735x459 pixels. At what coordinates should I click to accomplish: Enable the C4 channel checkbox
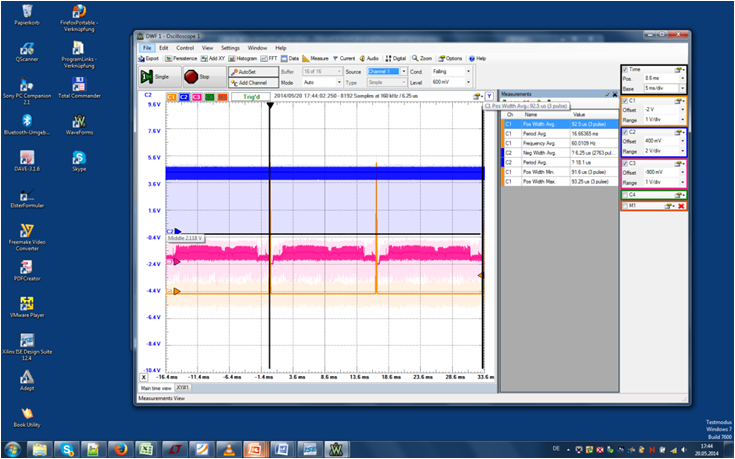(625, 195)
